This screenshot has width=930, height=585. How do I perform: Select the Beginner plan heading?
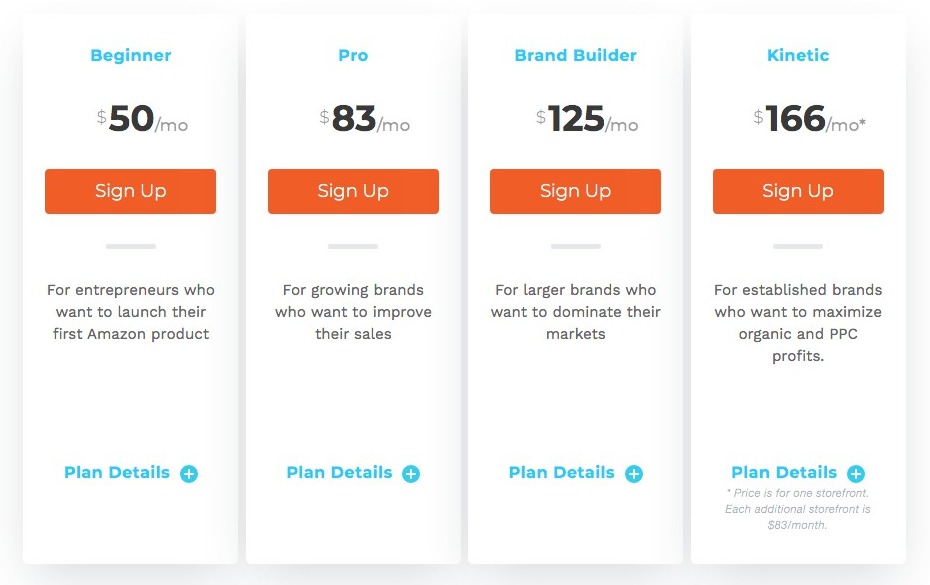pos(130,55)
